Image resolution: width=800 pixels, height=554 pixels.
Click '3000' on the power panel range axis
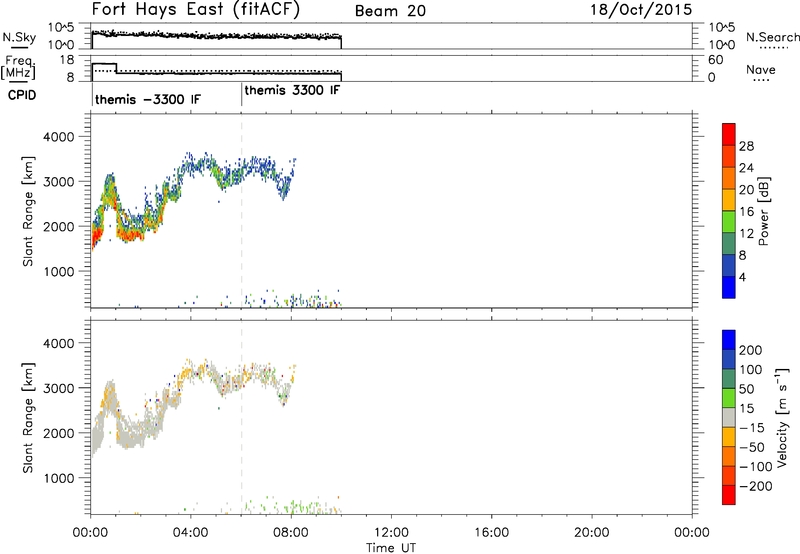58,182
